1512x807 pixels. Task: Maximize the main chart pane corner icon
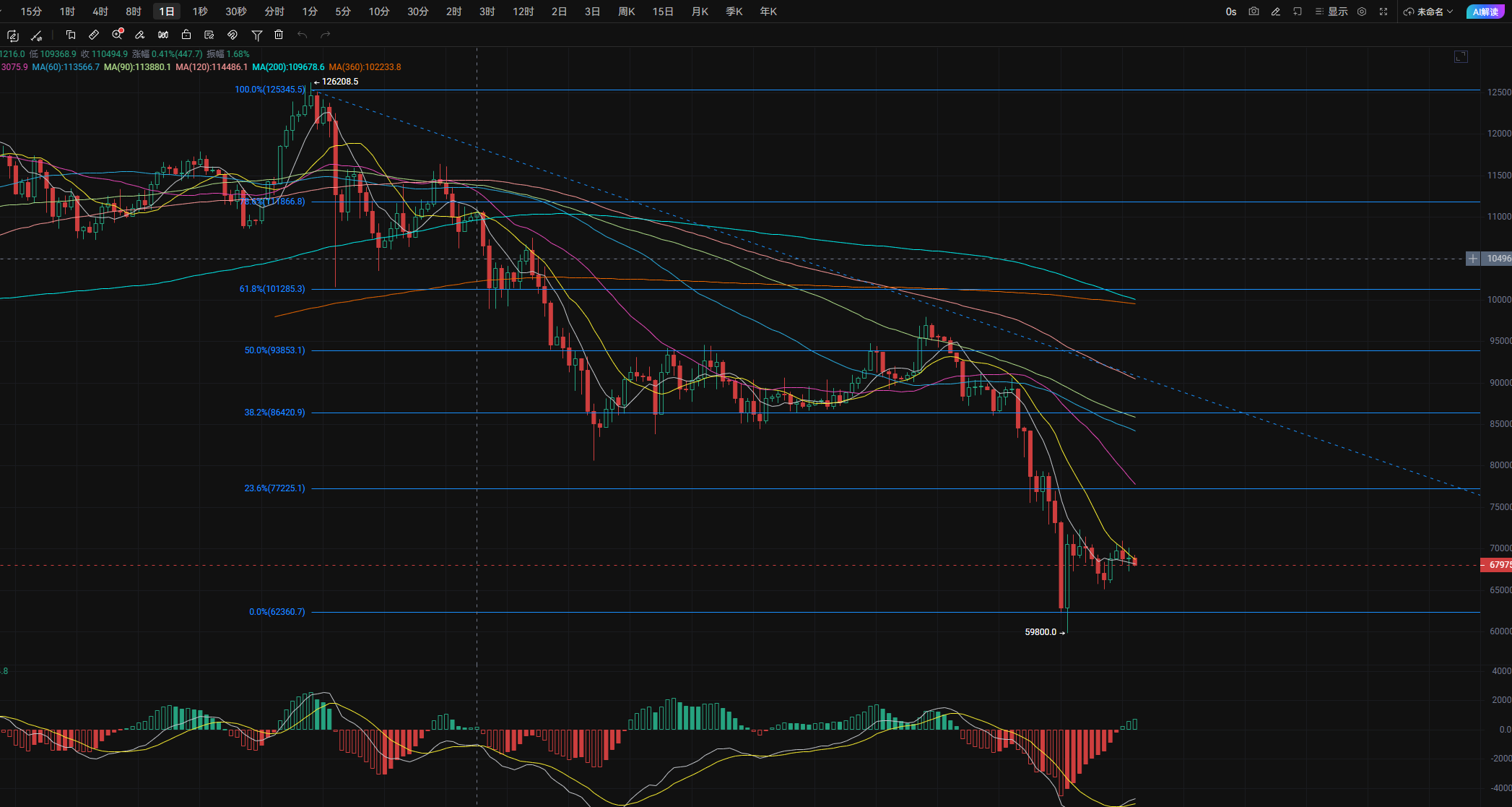(x=1461, y=56)
